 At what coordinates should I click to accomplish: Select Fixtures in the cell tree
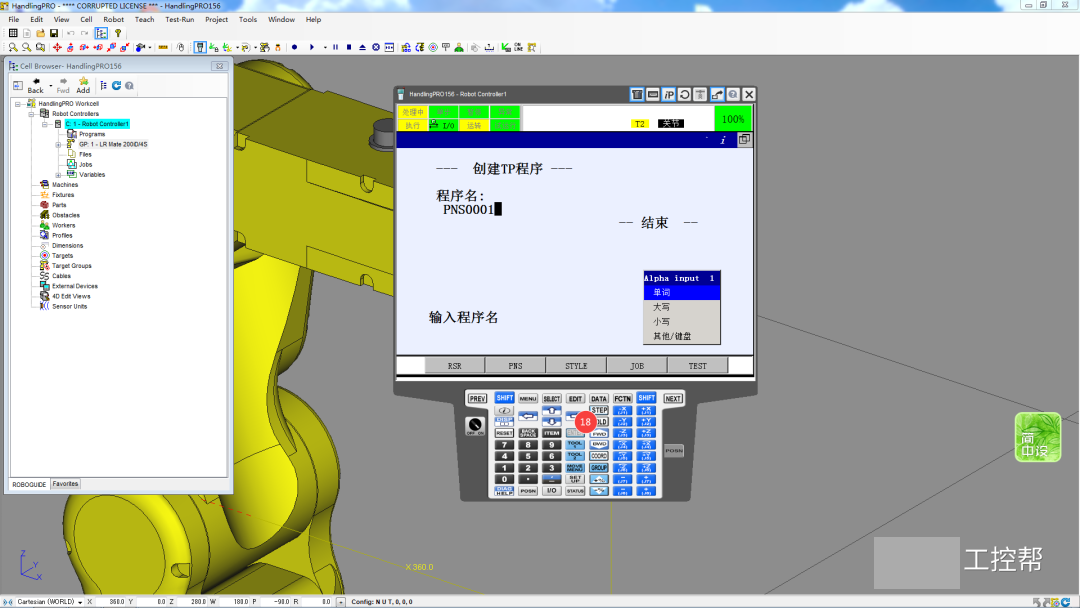63,195
